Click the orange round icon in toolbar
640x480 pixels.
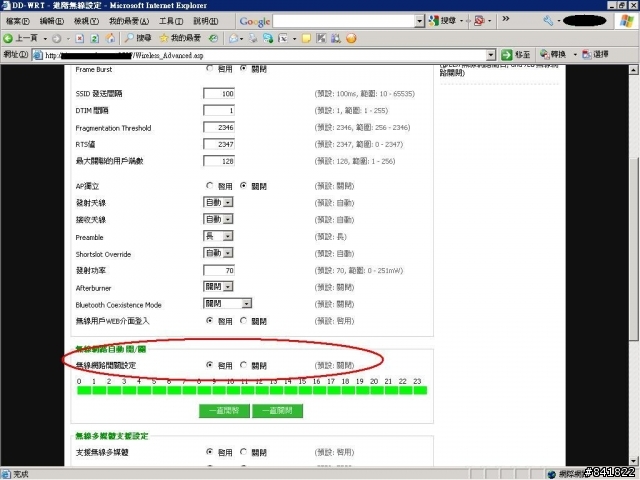click(x=351, y=38)
